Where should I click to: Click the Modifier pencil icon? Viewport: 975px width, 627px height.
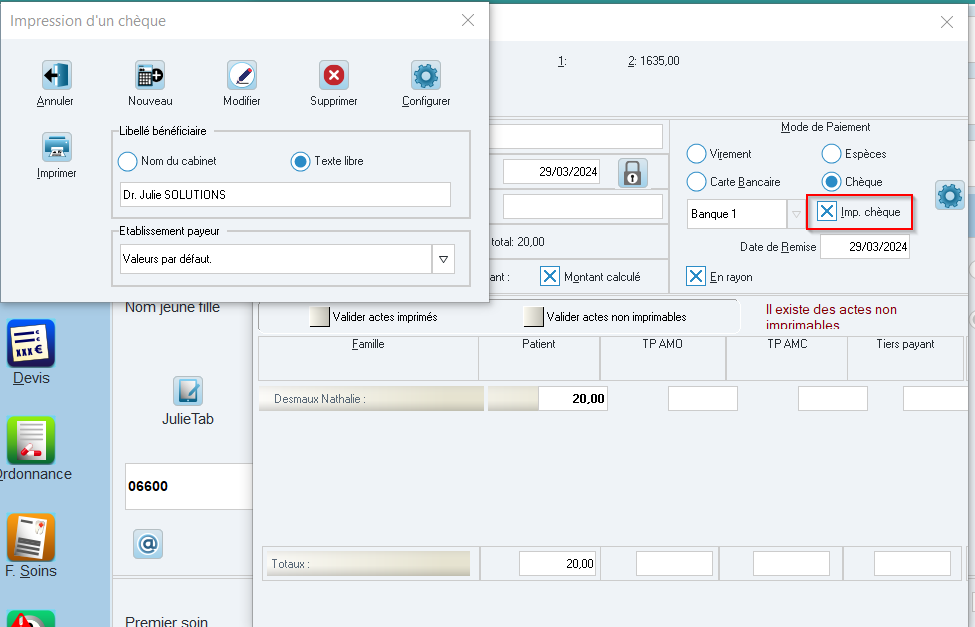point(242,75)
